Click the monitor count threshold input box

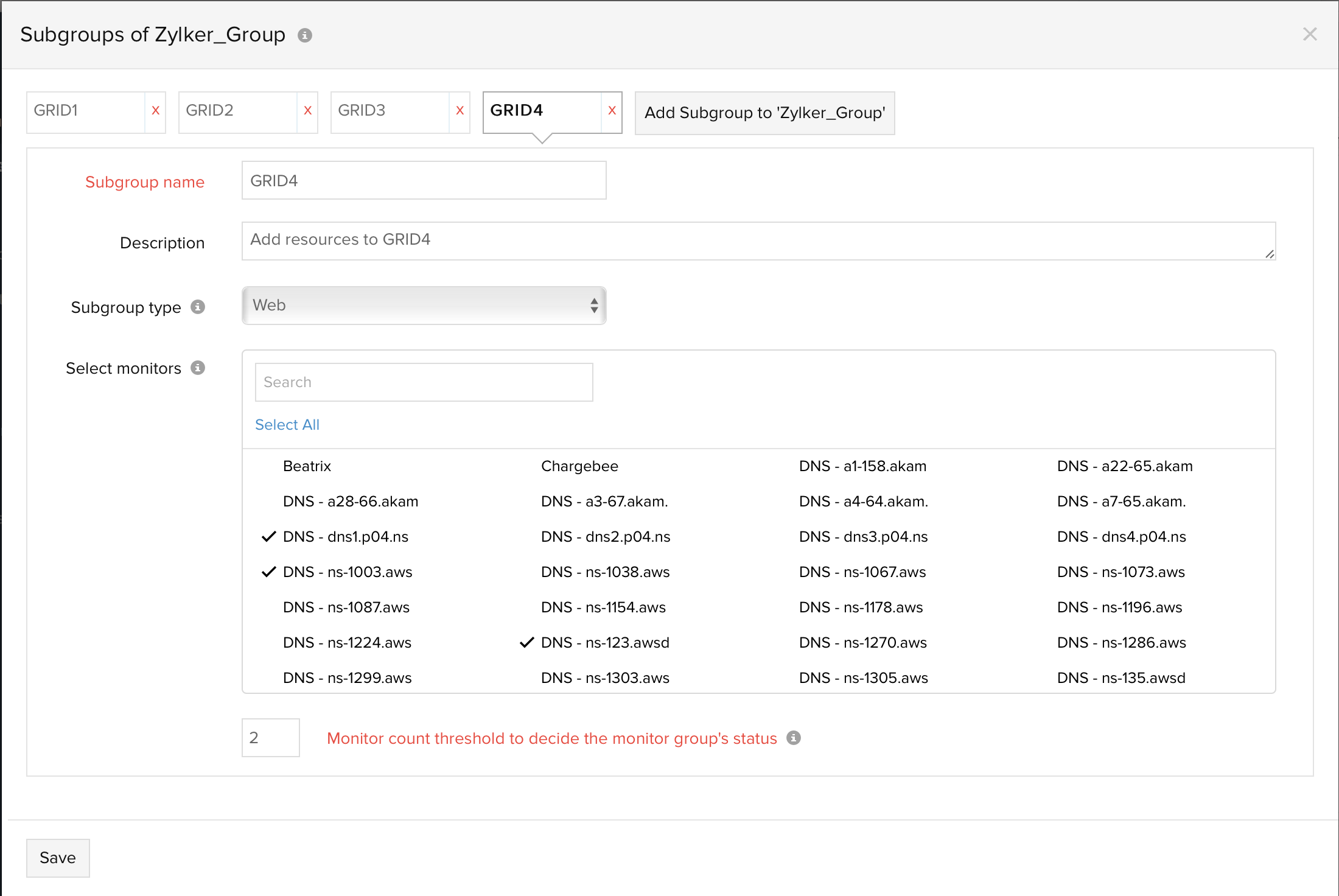270,738
